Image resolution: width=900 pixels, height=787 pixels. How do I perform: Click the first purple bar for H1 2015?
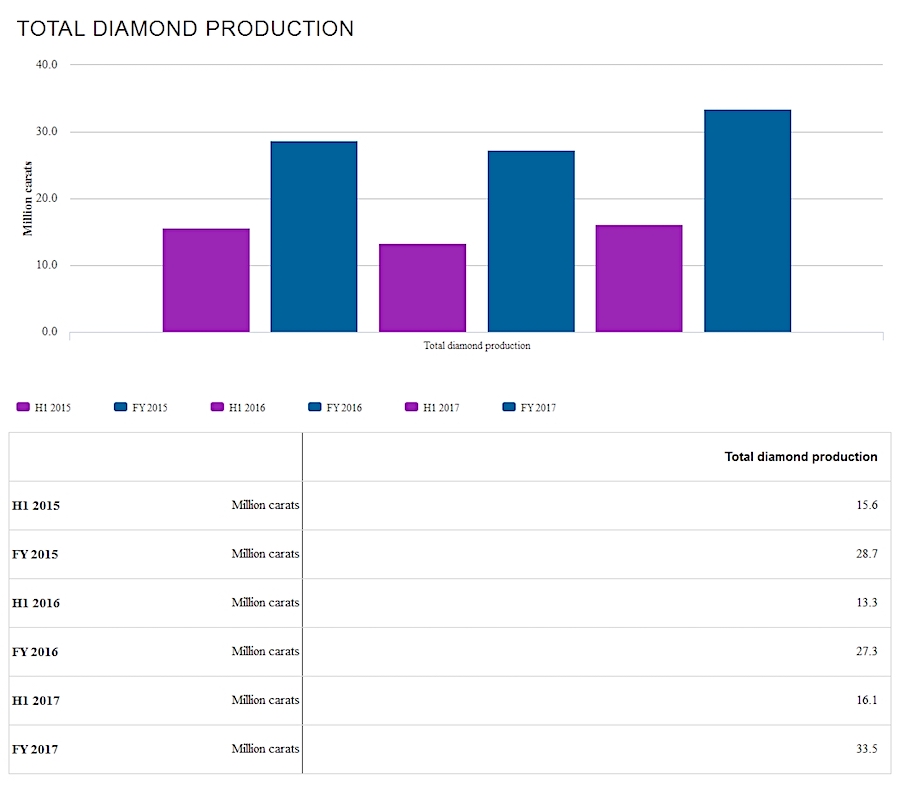(x=206, y=280)
